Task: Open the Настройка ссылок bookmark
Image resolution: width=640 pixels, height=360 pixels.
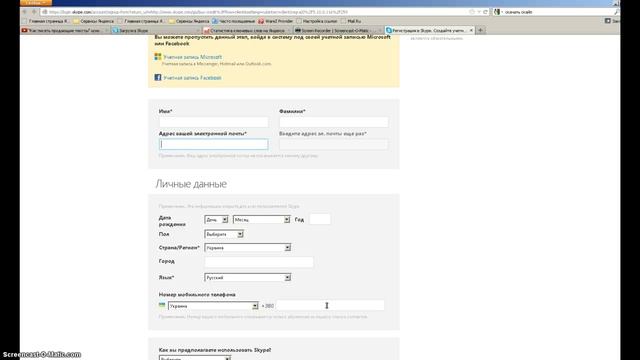Action: click(317, 21)
